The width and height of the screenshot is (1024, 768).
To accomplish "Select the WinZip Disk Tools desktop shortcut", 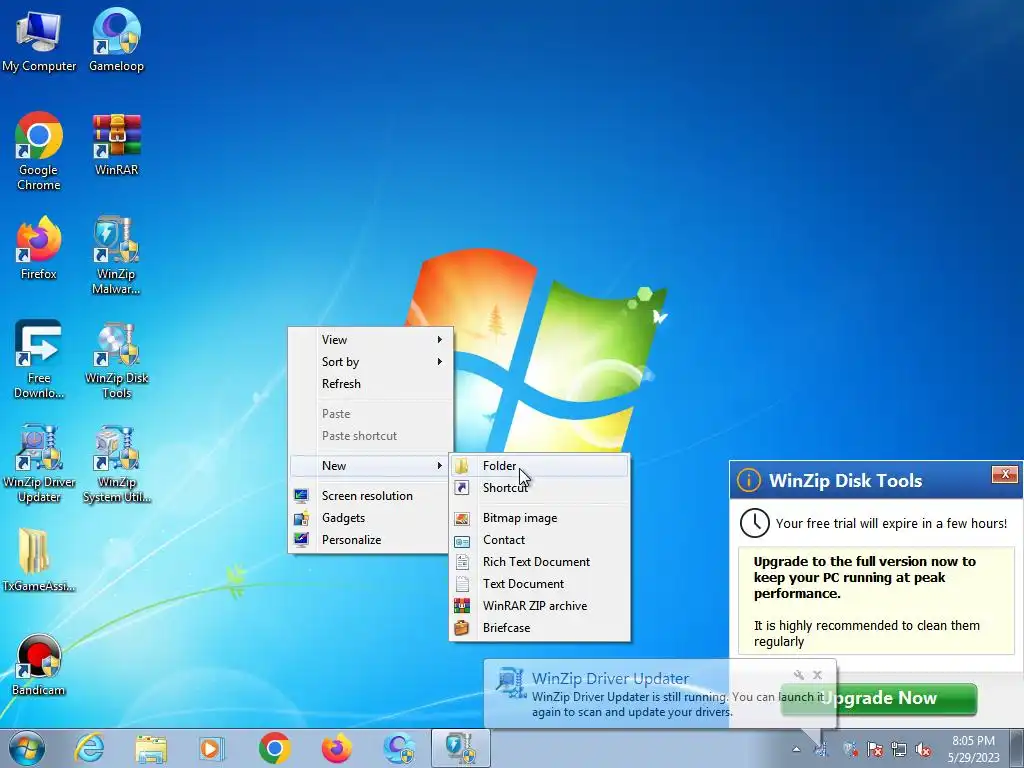I will pos(116,359).
